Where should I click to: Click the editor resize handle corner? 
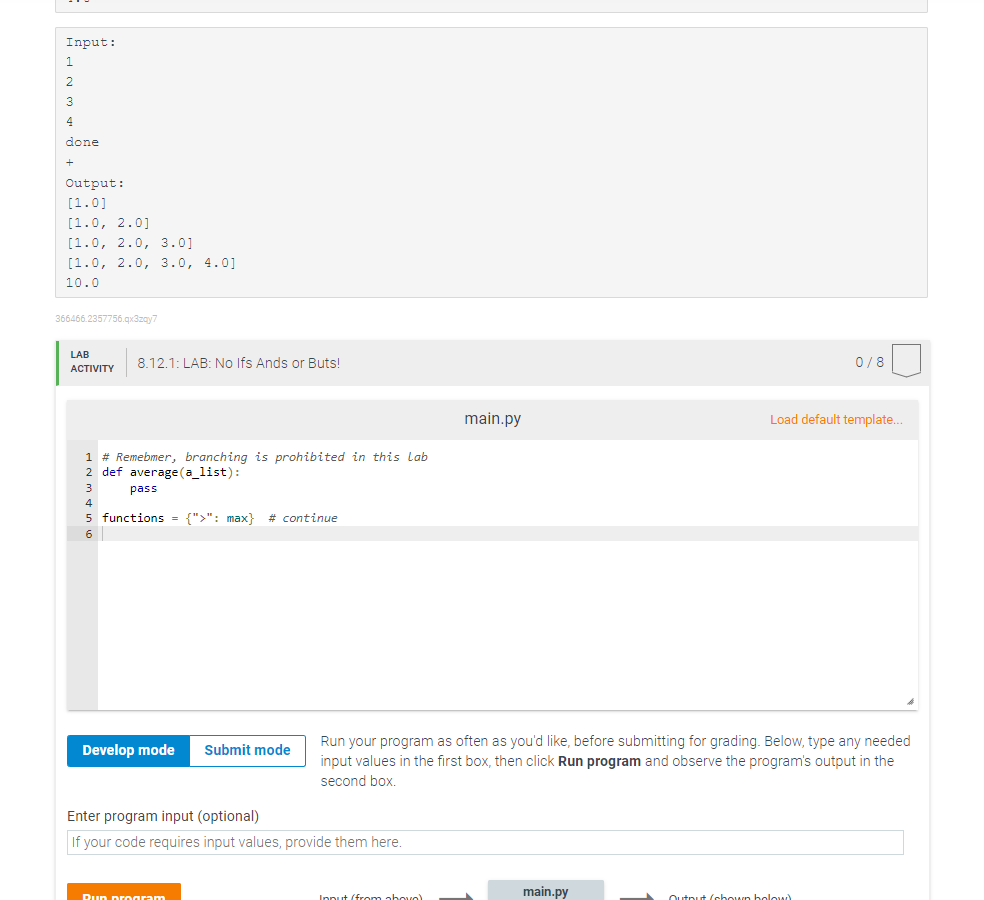(910, 702)
